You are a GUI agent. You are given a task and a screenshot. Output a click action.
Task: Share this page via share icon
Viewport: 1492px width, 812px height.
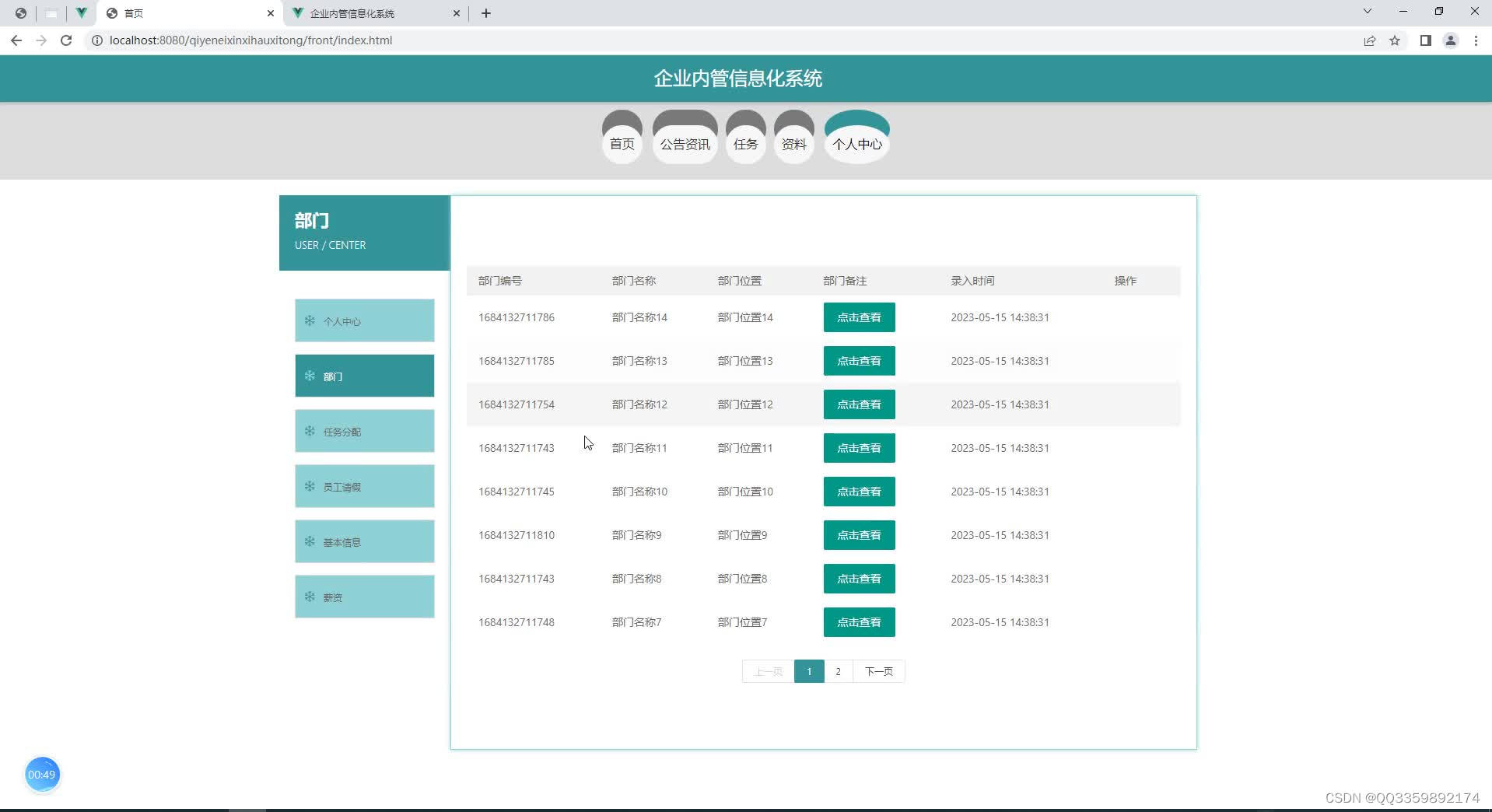point(1370,40)
